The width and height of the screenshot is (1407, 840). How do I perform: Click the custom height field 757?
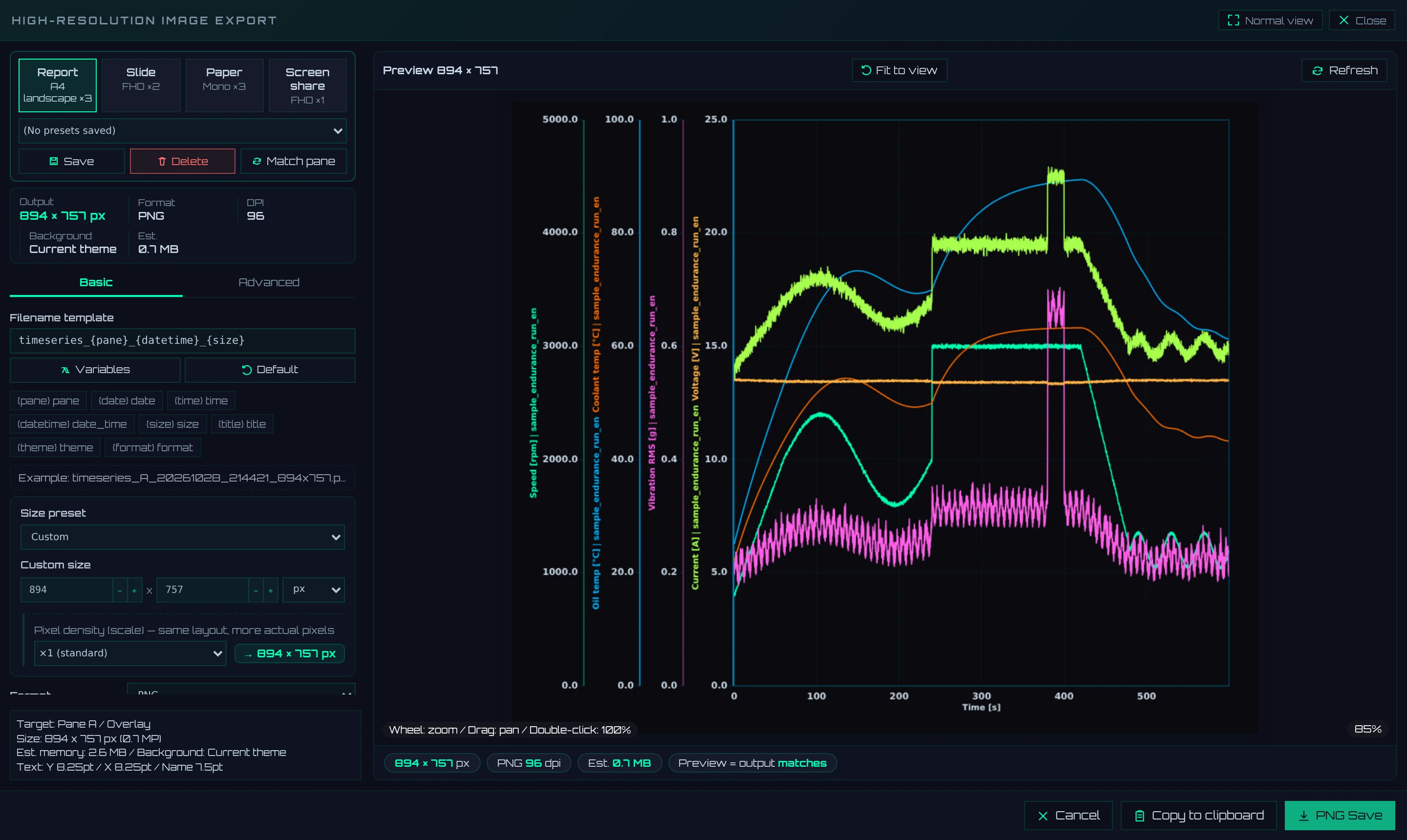(202, 590)
